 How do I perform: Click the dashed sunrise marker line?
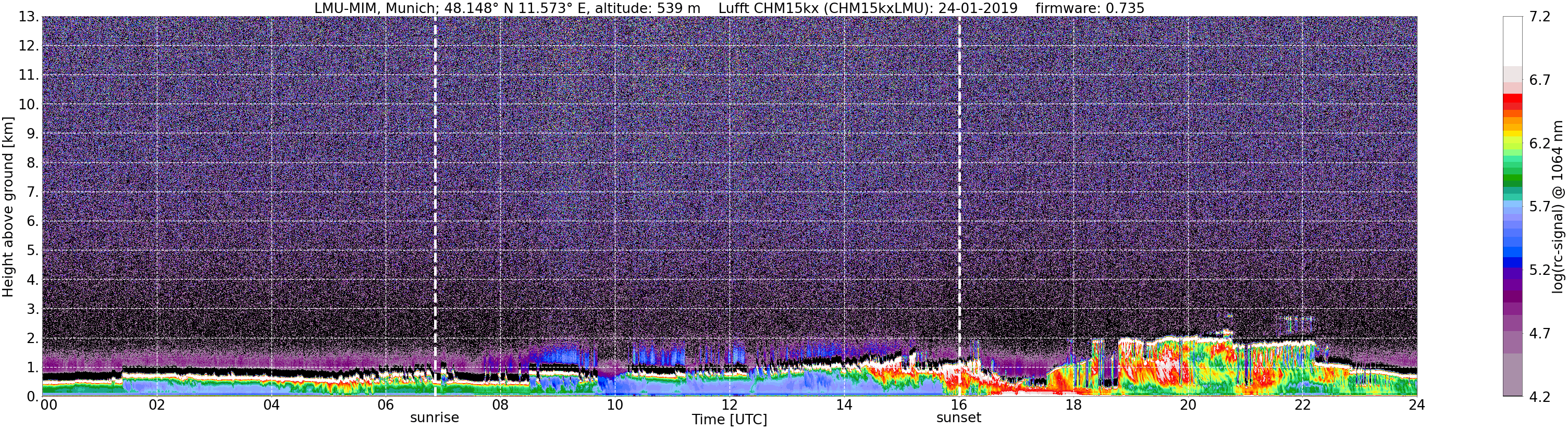(x=435, y=206)
